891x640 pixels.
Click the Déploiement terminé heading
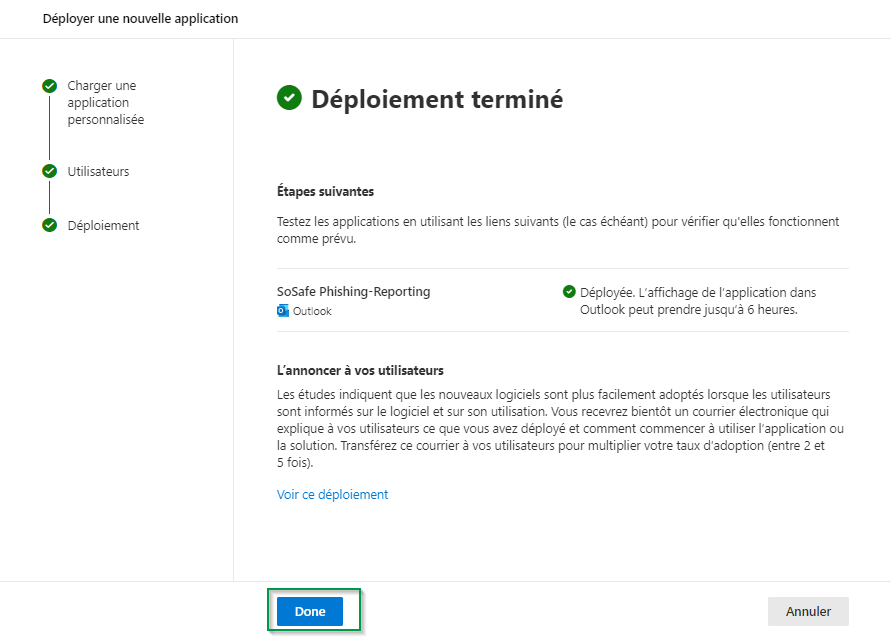[437, 99]
